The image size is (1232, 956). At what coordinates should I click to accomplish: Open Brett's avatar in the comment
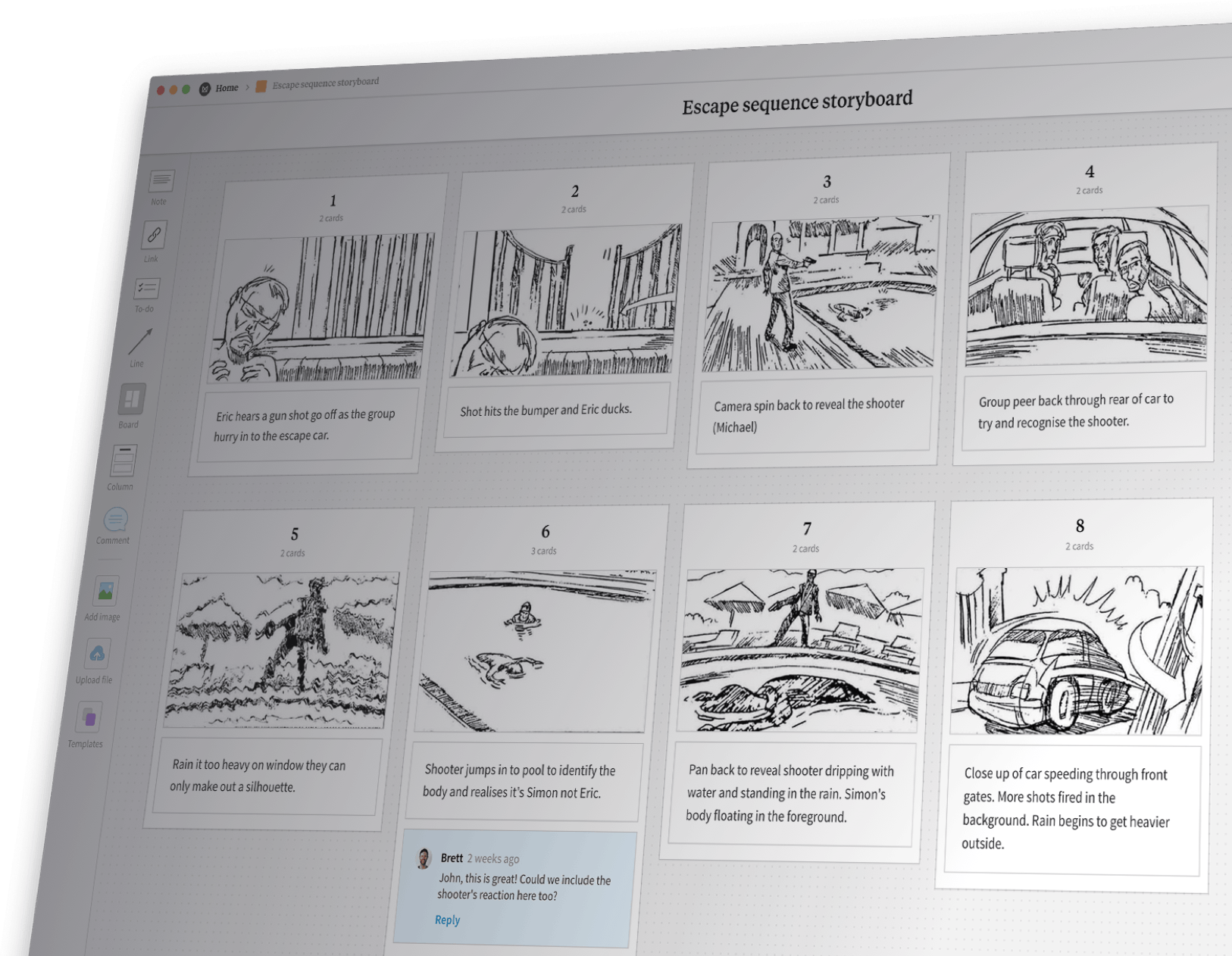click(422, 858)
